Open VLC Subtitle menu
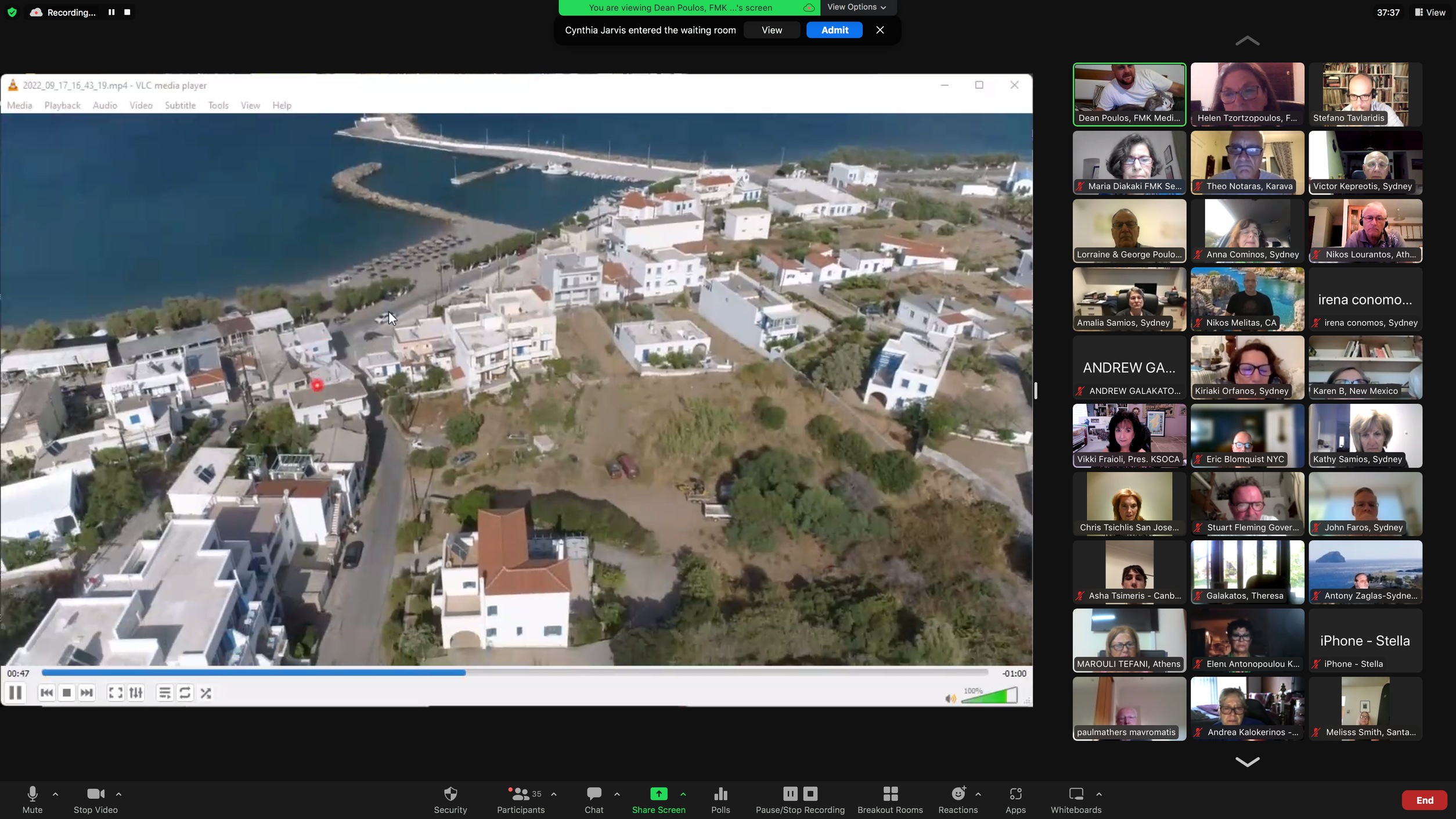The height and width of the screenshot is (819, 1456). pyautogui.click(x=180, y=105)
